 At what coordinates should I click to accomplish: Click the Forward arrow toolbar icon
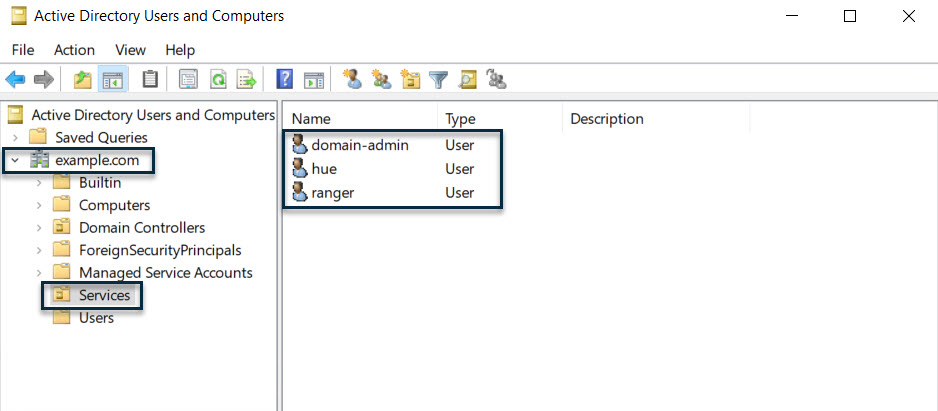tap(44, 79)
